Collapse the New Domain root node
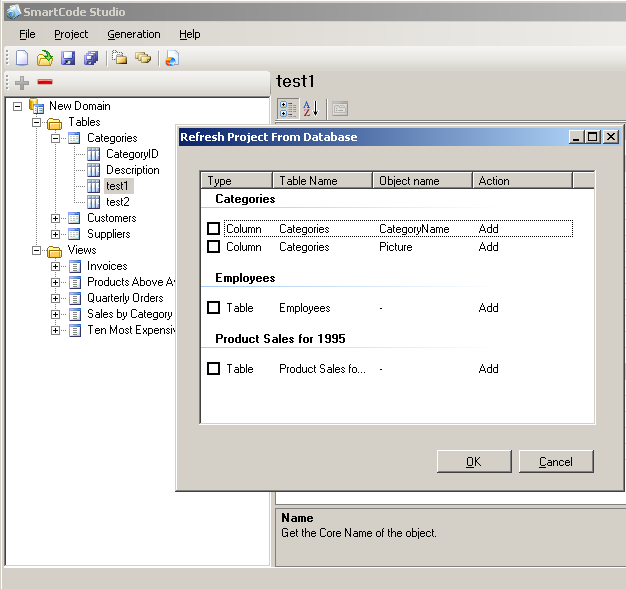The image size is (626, 589). pos(17,107)
